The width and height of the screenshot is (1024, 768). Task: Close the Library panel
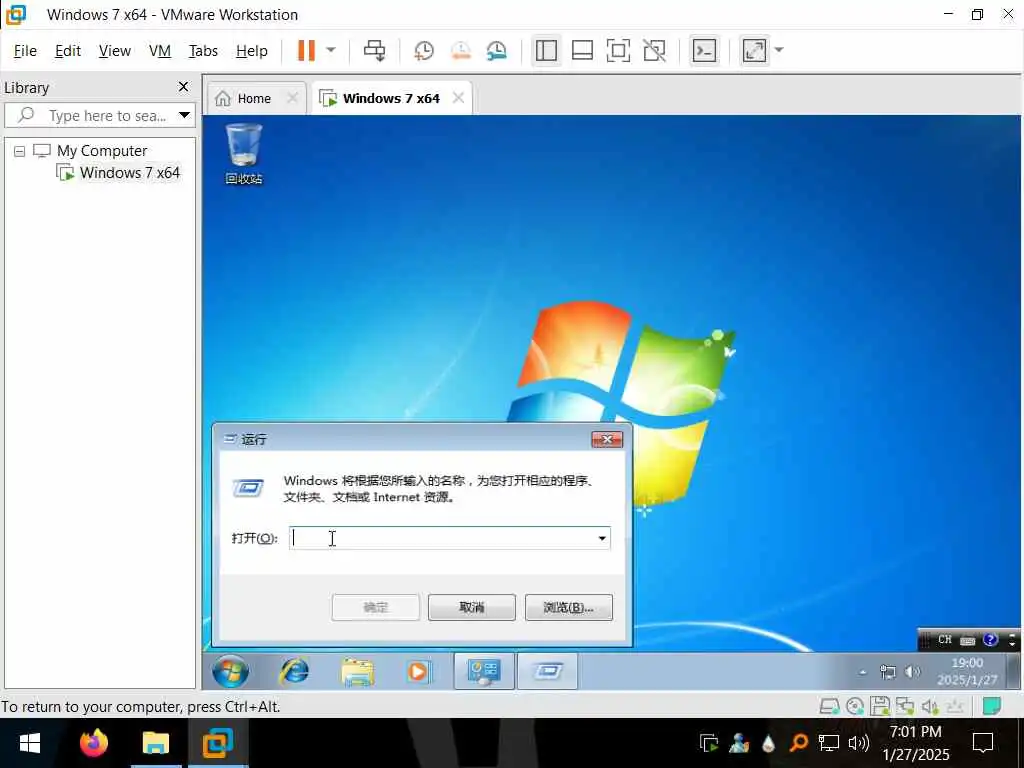pyautogui.click(x=184, y=87)
